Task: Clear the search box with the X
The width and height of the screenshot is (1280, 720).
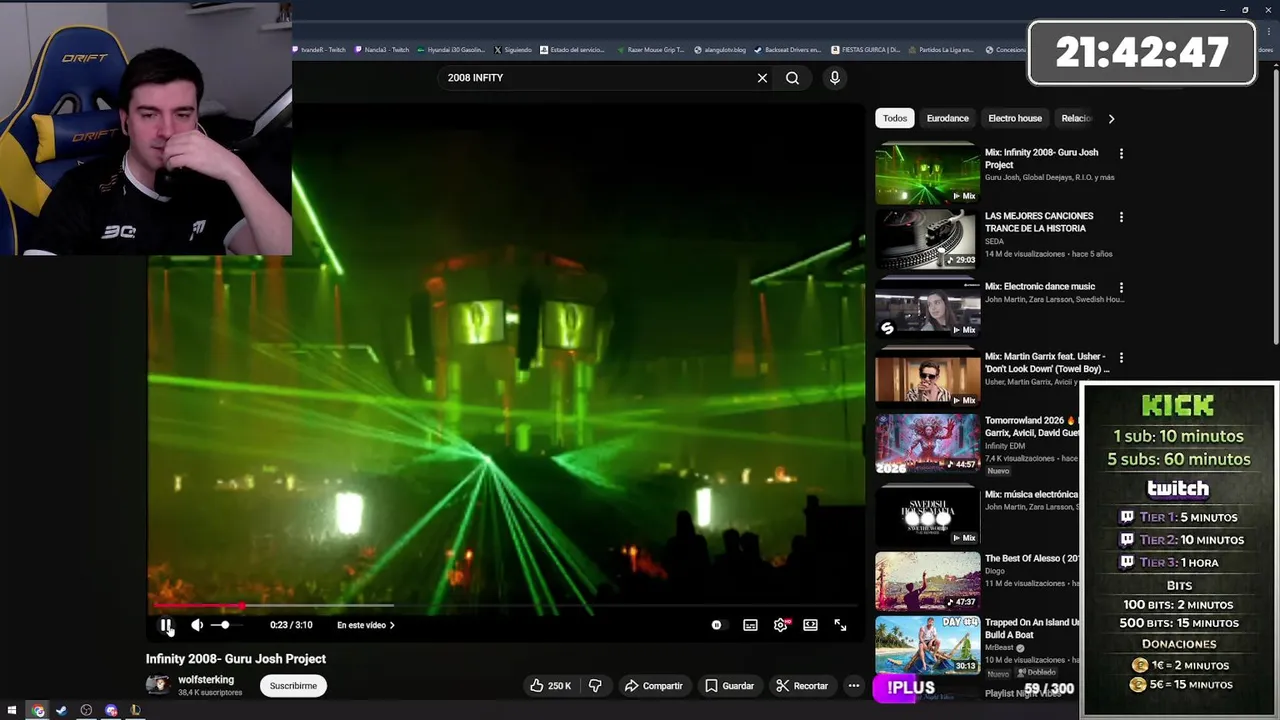Action: [762, 78]
